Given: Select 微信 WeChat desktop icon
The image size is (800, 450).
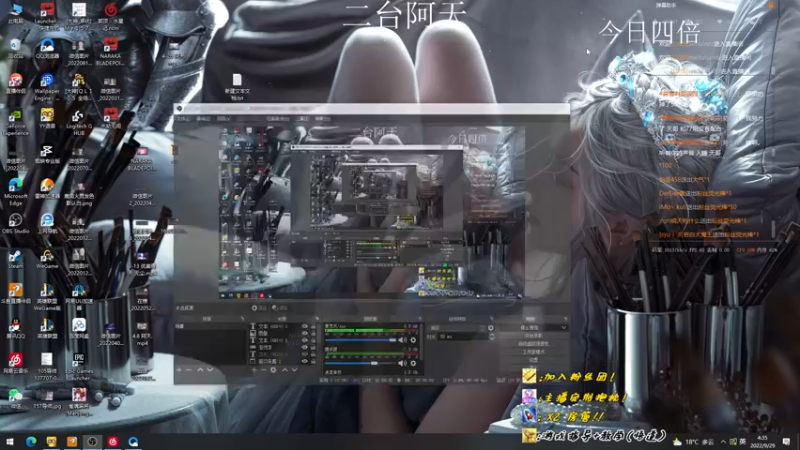Looking at the screenshot, I should coord(15,399).
